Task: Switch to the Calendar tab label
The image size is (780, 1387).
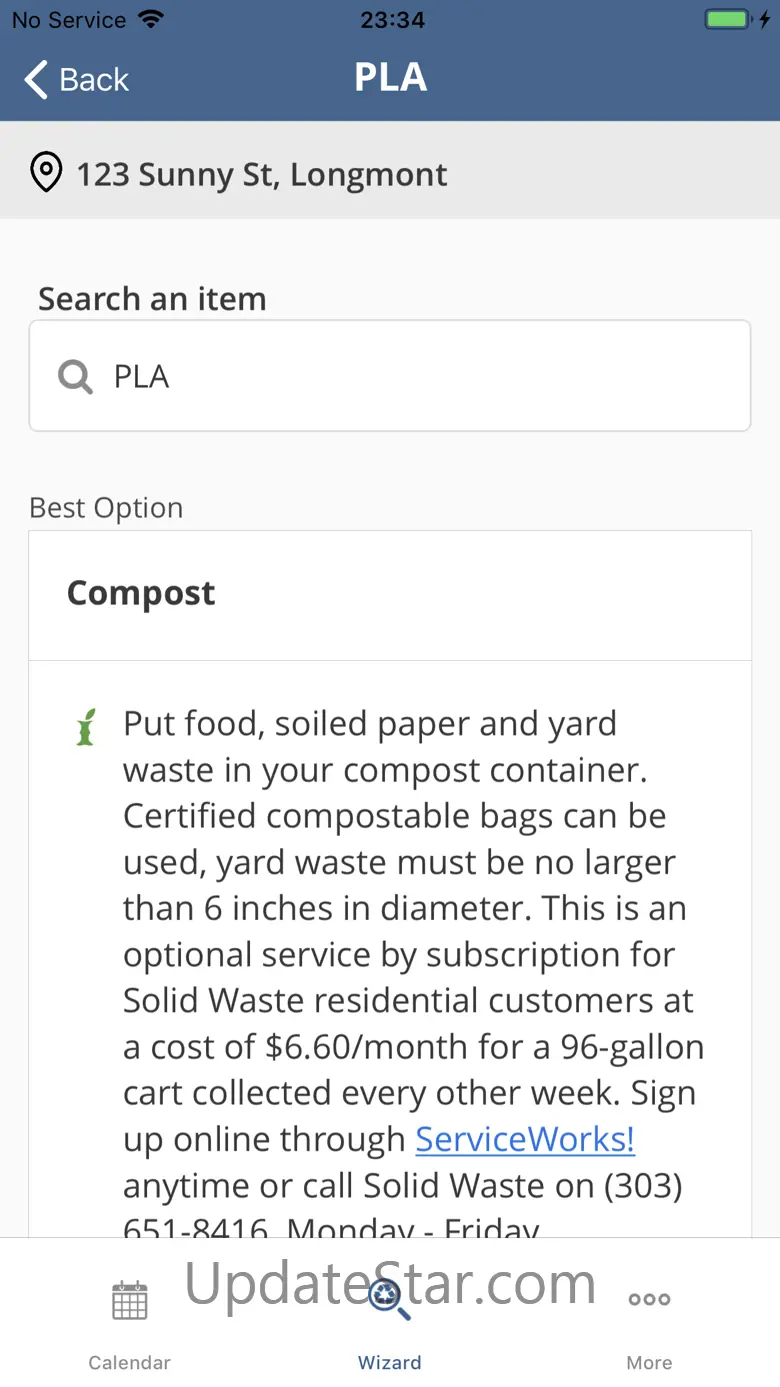Action: (x=129, y=1362)
